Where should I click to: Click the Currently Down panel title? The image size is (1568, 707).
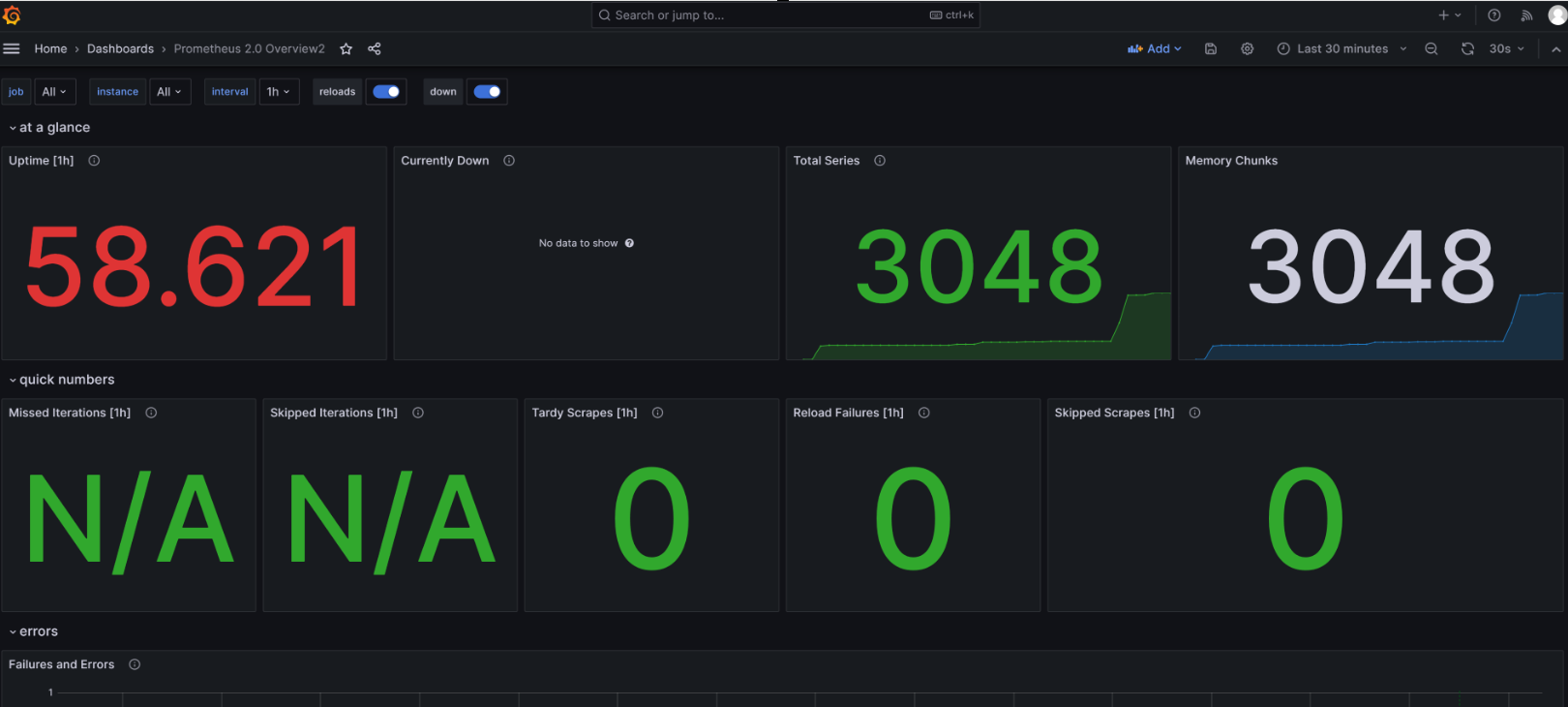click(445, 161)
